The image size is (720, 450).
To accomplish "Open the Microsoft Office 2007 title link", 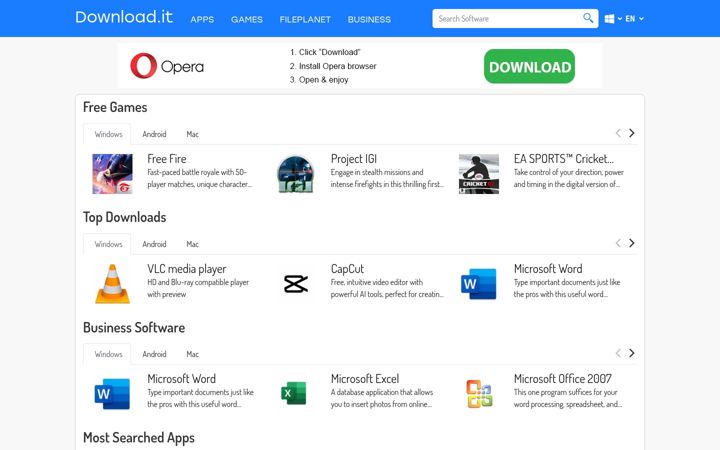I will (562, 379).
